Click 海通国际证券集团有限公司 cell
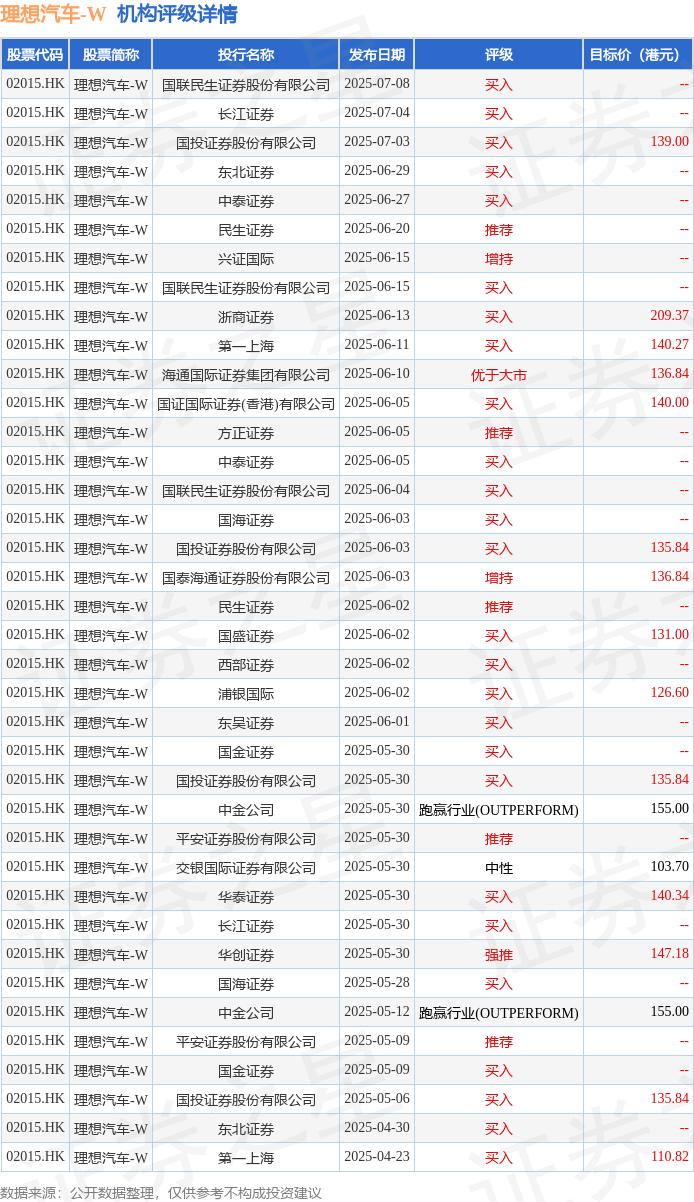The image size is (694, 1202). click(246, 375)
